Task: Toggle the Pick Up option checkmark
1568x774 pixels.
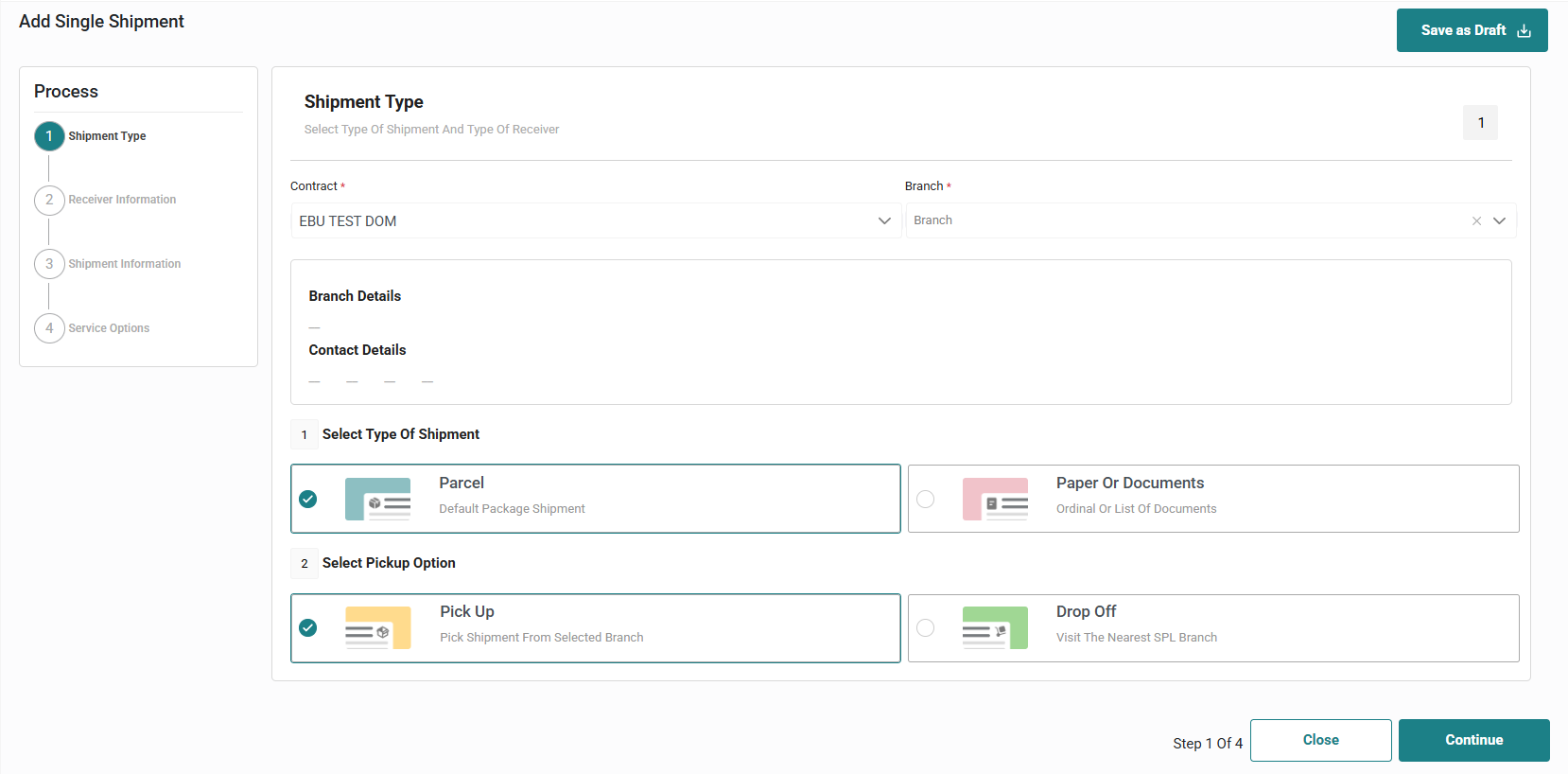Action: (308, 627)
